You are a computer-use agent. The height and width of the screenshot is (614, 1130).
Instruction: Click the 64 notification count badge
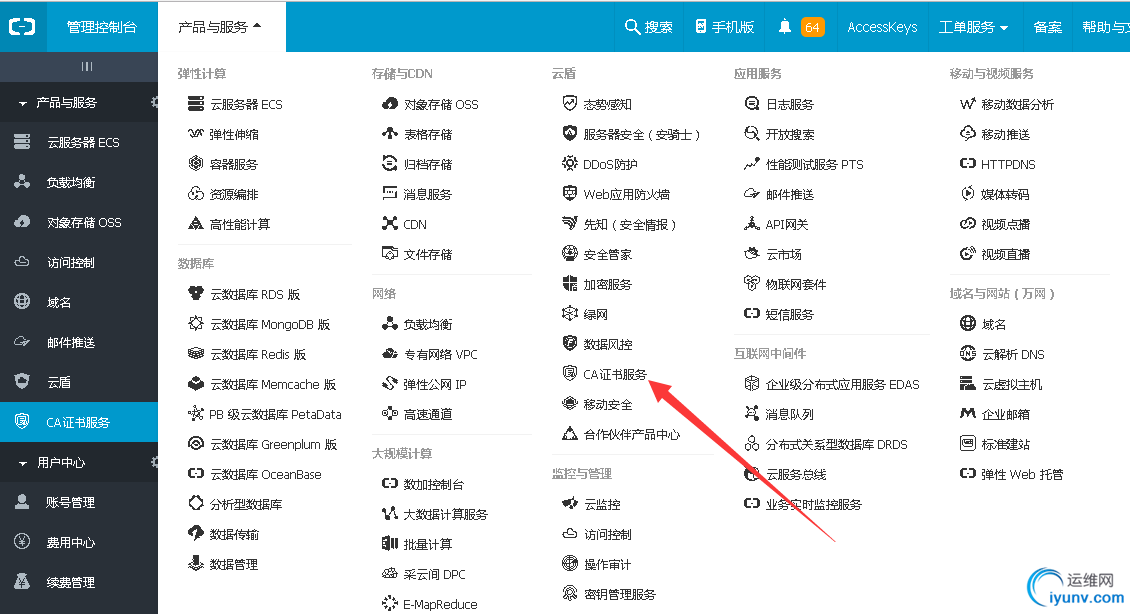click(812, 27)
